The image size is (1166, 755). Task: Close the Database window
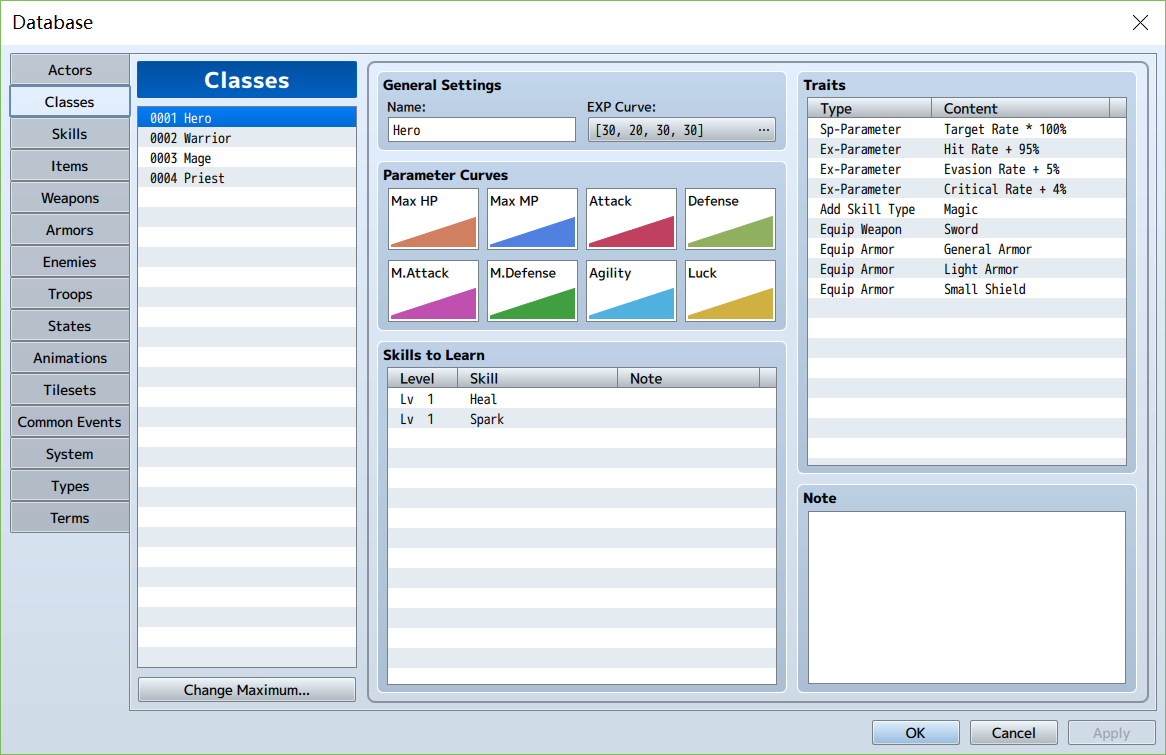[1140, 22]
